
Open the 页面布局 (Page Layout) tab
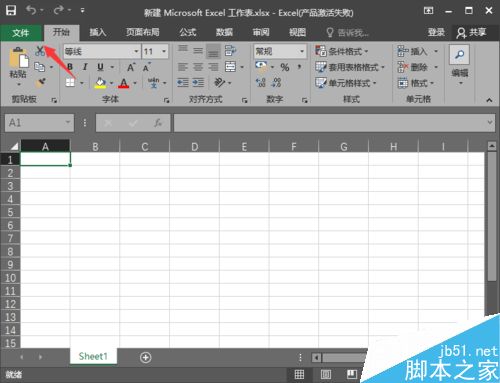pos(142,32)
